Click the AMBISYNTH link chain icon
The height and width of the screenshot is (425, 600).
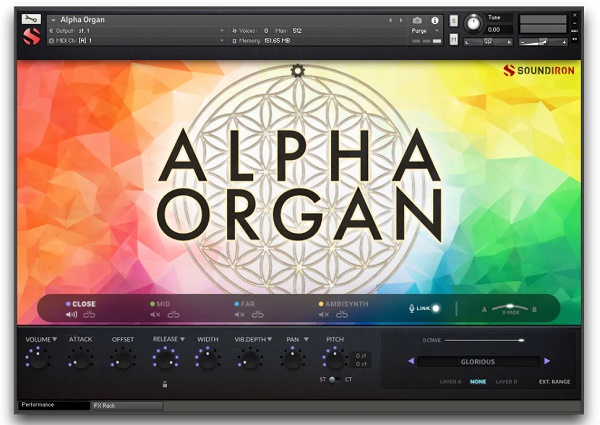click(x=342, y=314)
